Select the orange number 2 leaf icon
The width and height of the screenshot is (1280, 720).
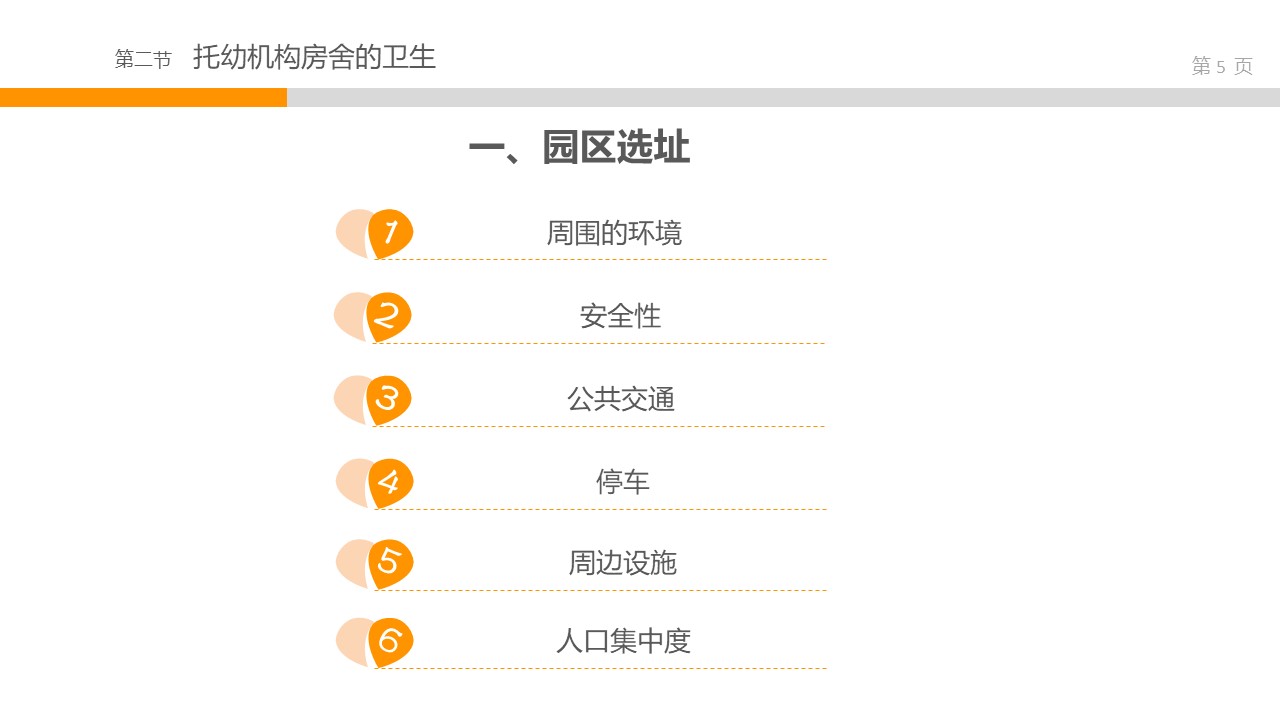click(388, 316)
